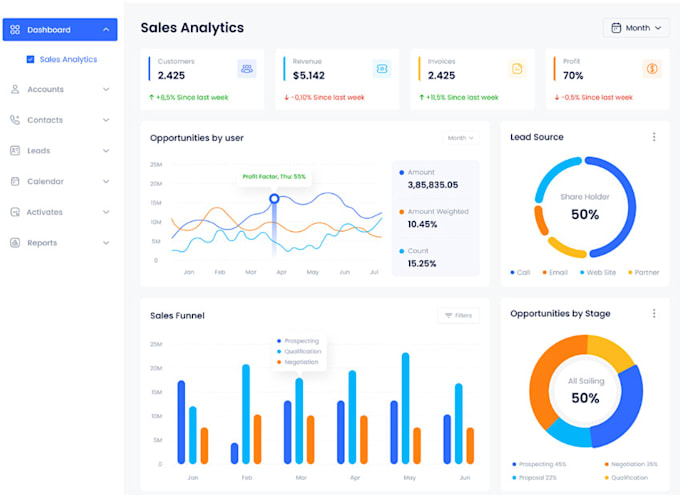Click the filter icon in Sales Funnel

(x=449, y=315)
